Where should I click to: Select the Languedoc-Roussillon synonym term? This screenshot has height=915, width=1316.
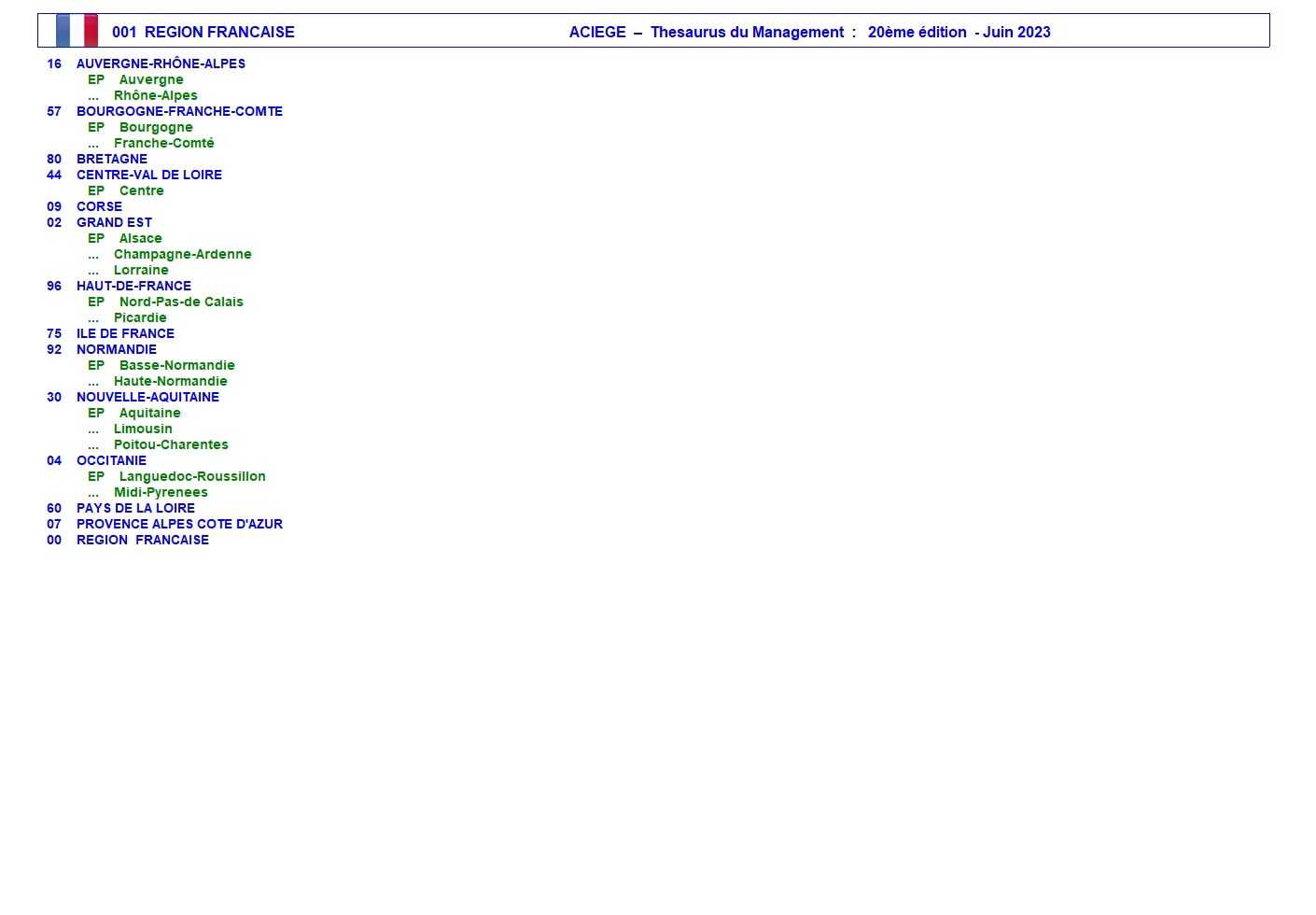tap(192, 476)
